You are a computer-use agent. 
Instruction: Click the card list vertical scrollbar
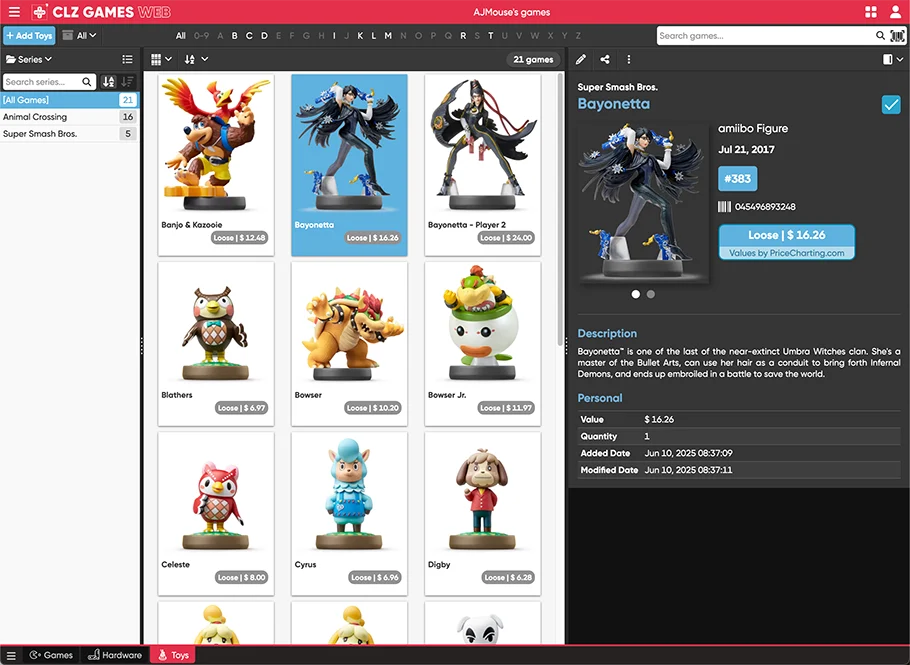pyautogui.click(x=560, y=209)
